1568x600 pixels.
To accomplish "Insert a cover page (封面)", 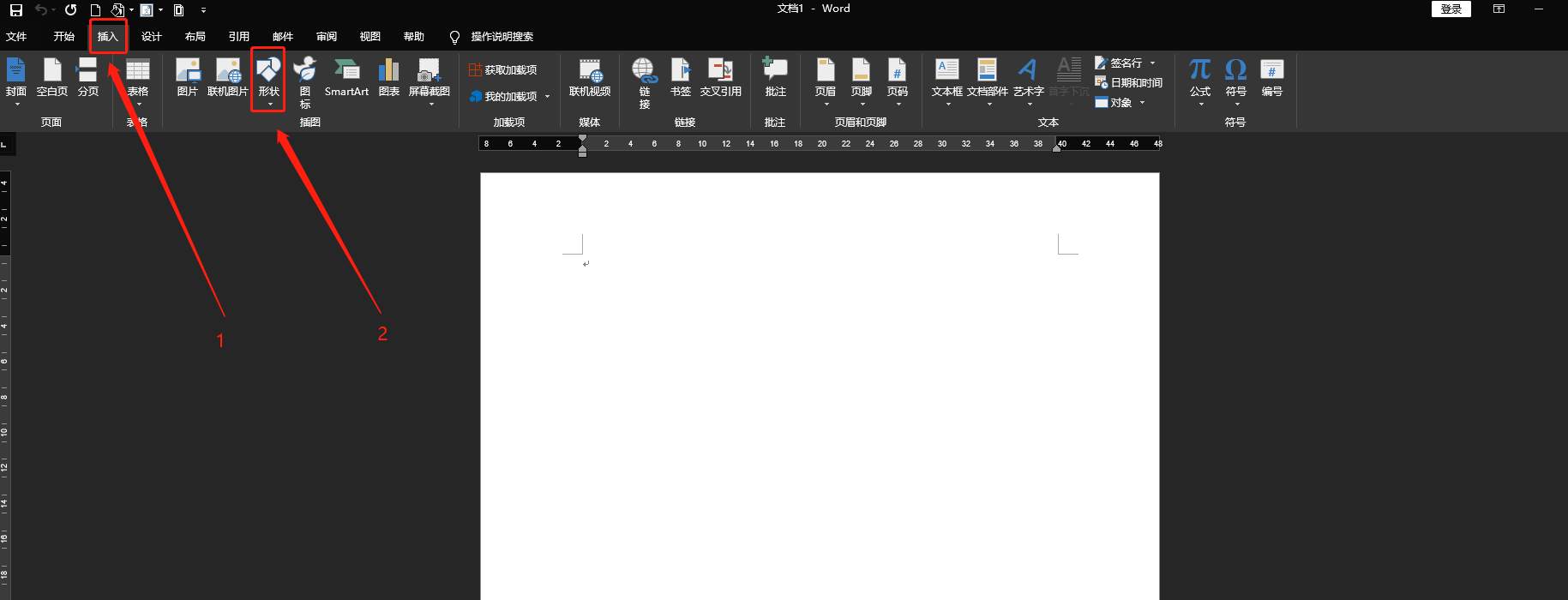I will coord(15,81).
